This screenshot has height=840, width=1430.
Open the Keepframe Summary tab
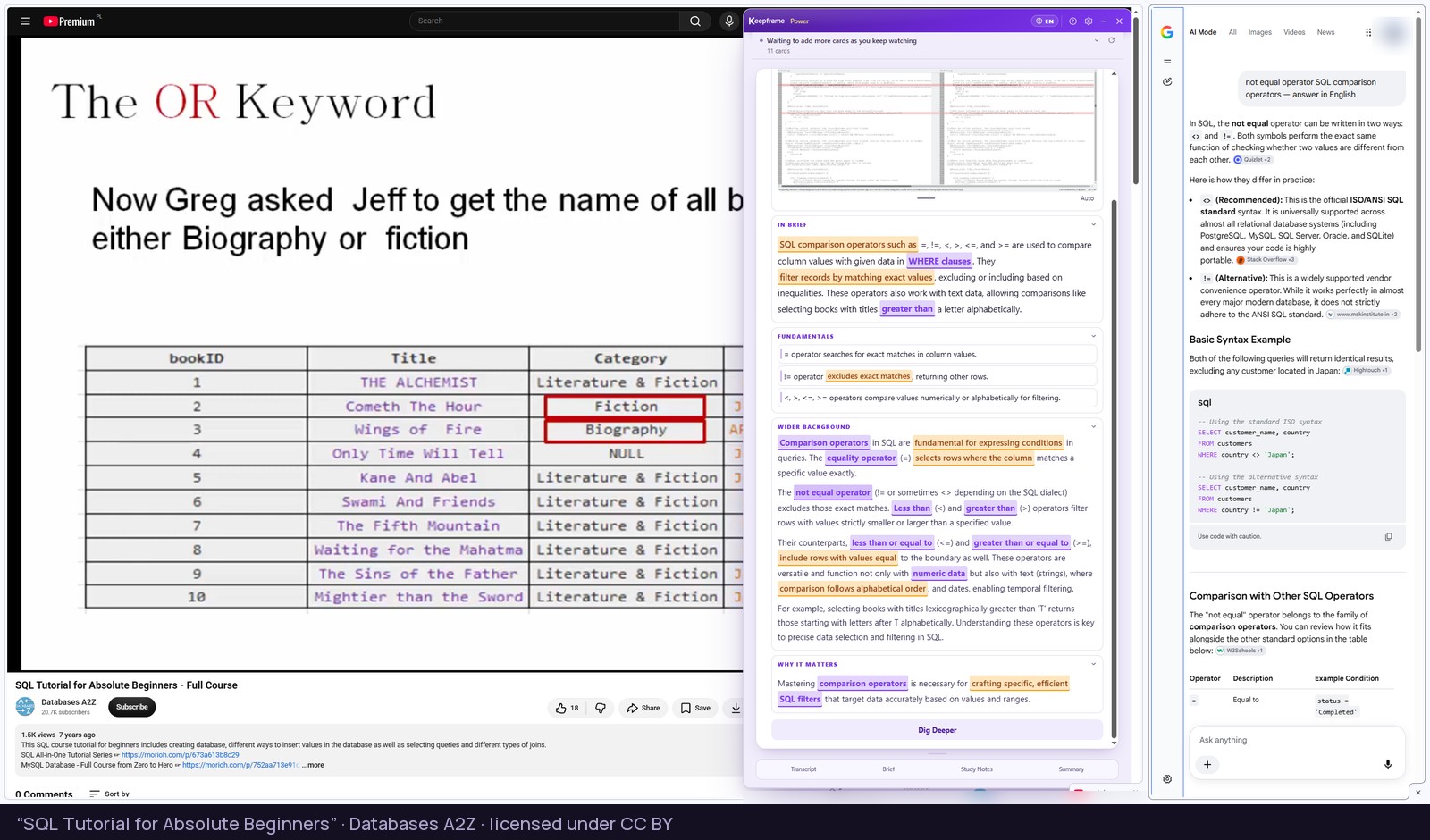(x=1072, y=769)
